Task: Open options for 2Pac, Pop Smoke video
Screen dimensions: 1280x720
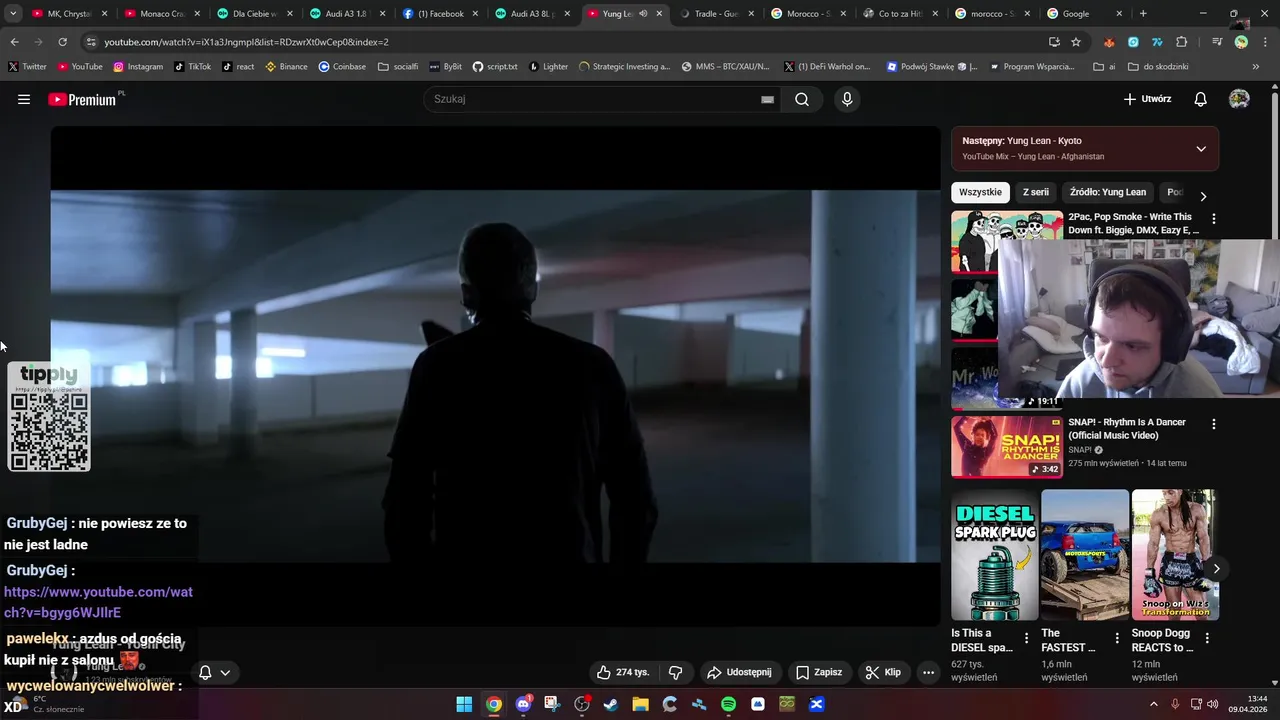Action: 1214,218
